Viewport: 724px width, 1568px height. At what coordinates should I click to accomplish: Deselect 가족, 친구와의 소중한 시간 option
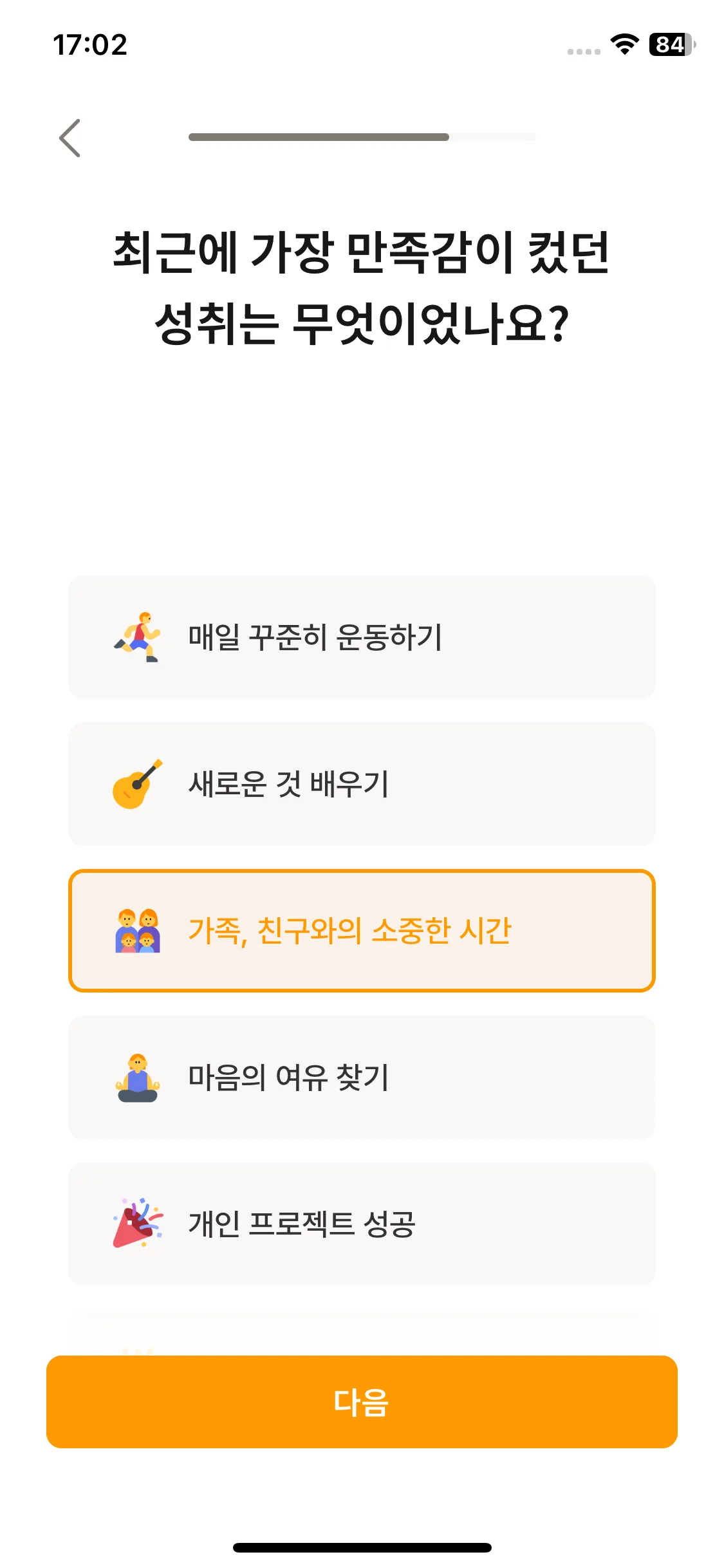point(362,931)
